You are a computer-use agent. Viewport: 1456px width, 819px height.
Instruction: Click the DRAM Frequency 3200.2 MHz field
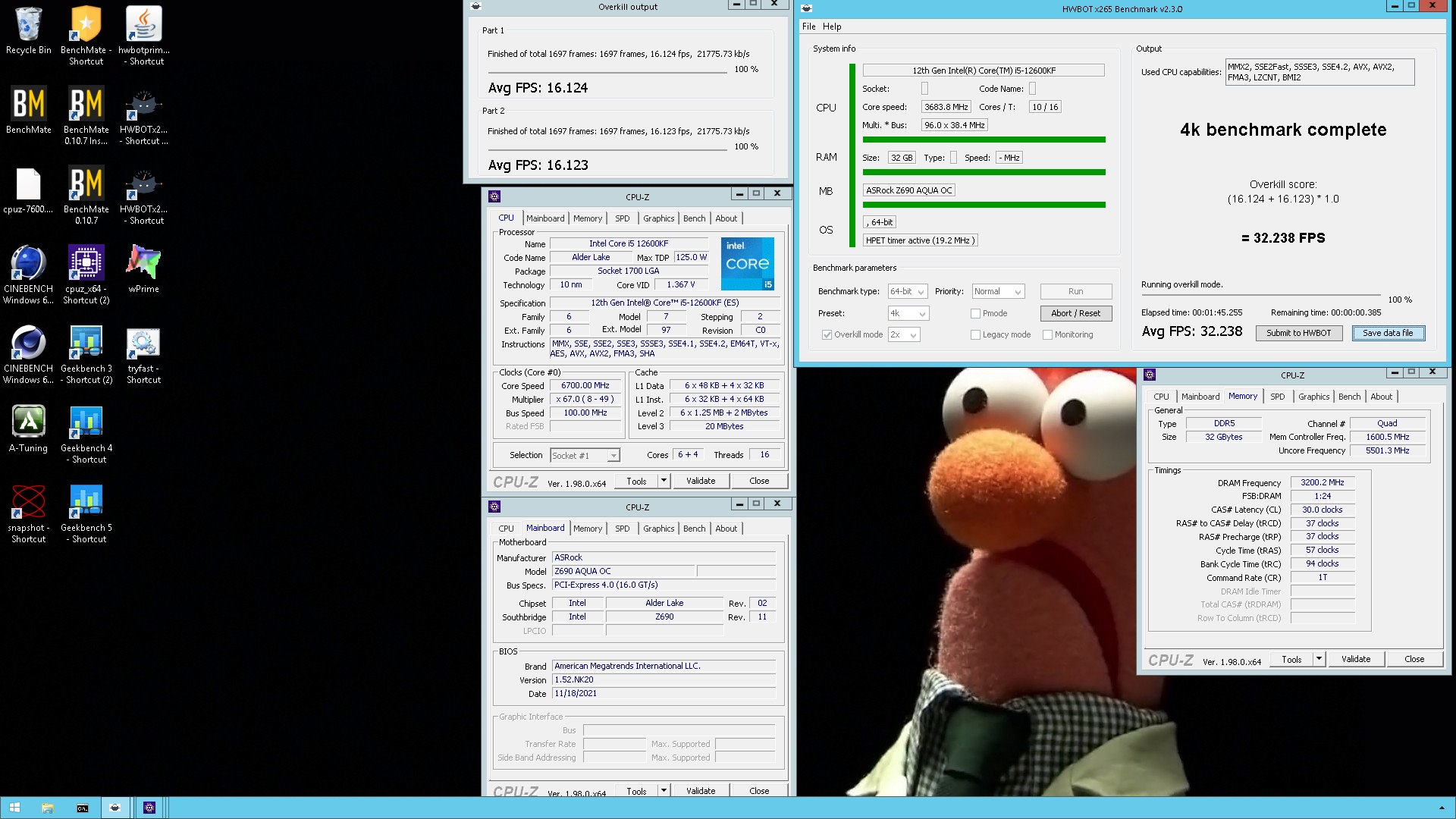pos(1322,482)
